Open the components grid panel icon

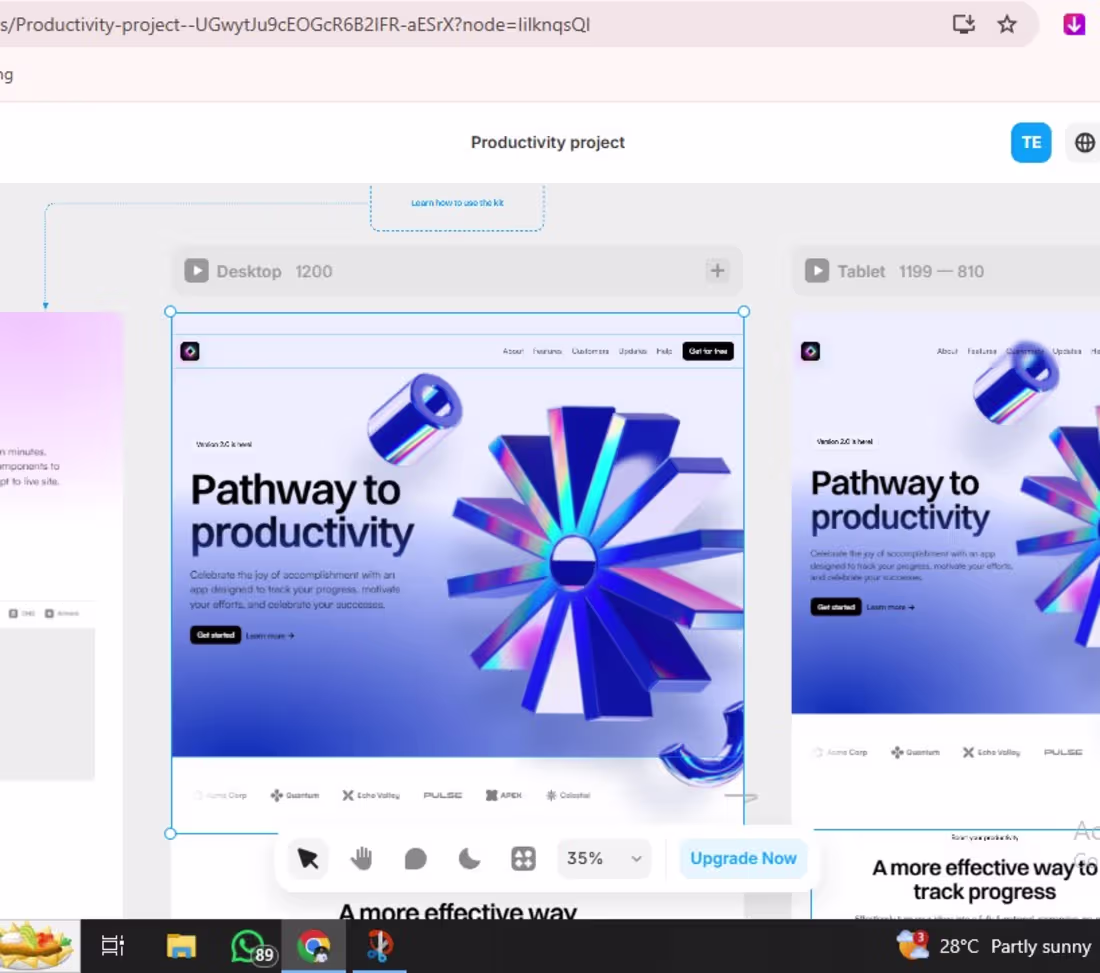tap(523, 858)
